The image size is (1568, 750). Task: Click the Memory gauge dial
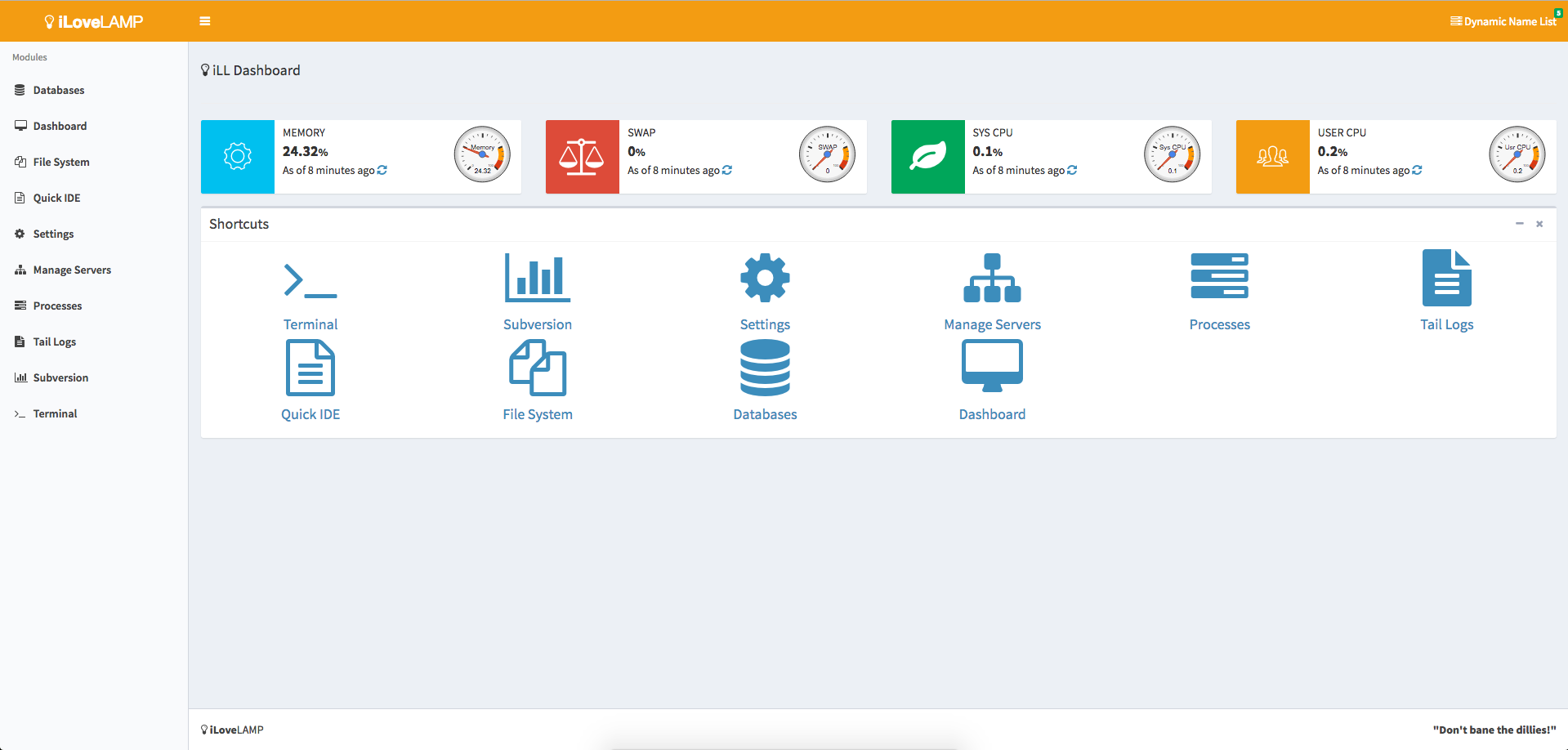point(482,154)
